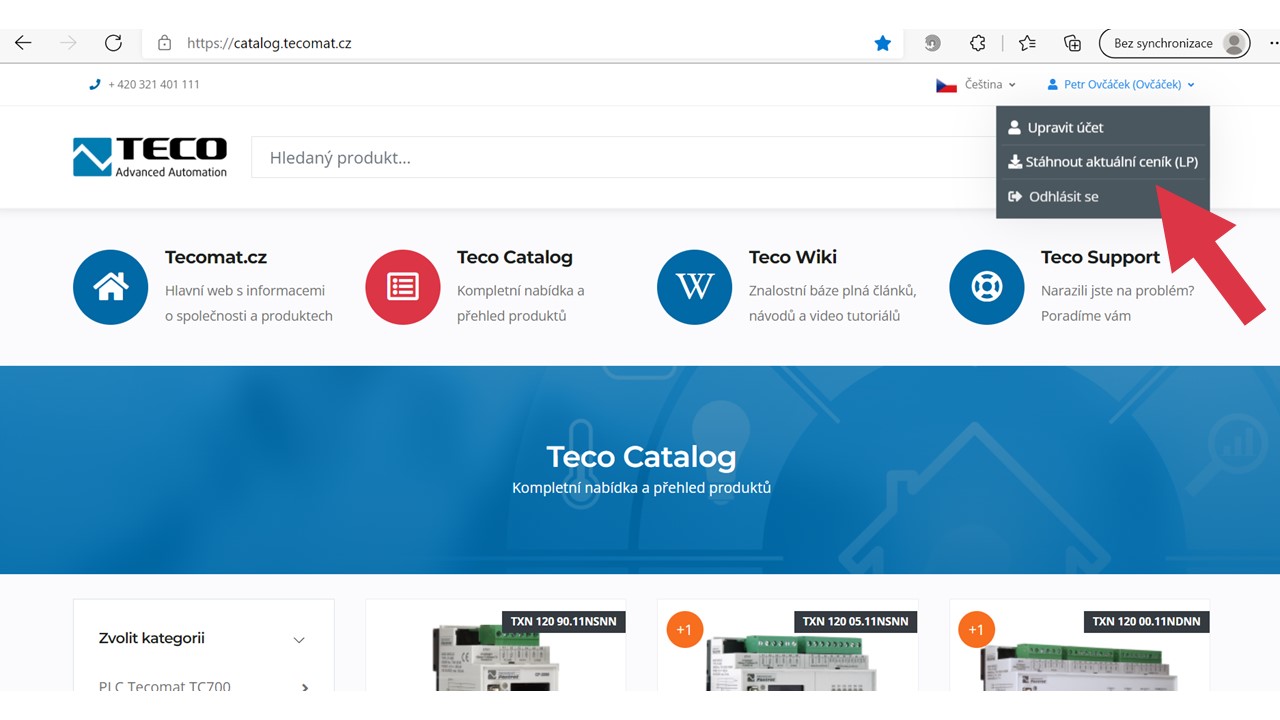The height and width of the screenshot is (720, 1280).
Task: Open the browser Collections icon
Action: point(1072,43)
